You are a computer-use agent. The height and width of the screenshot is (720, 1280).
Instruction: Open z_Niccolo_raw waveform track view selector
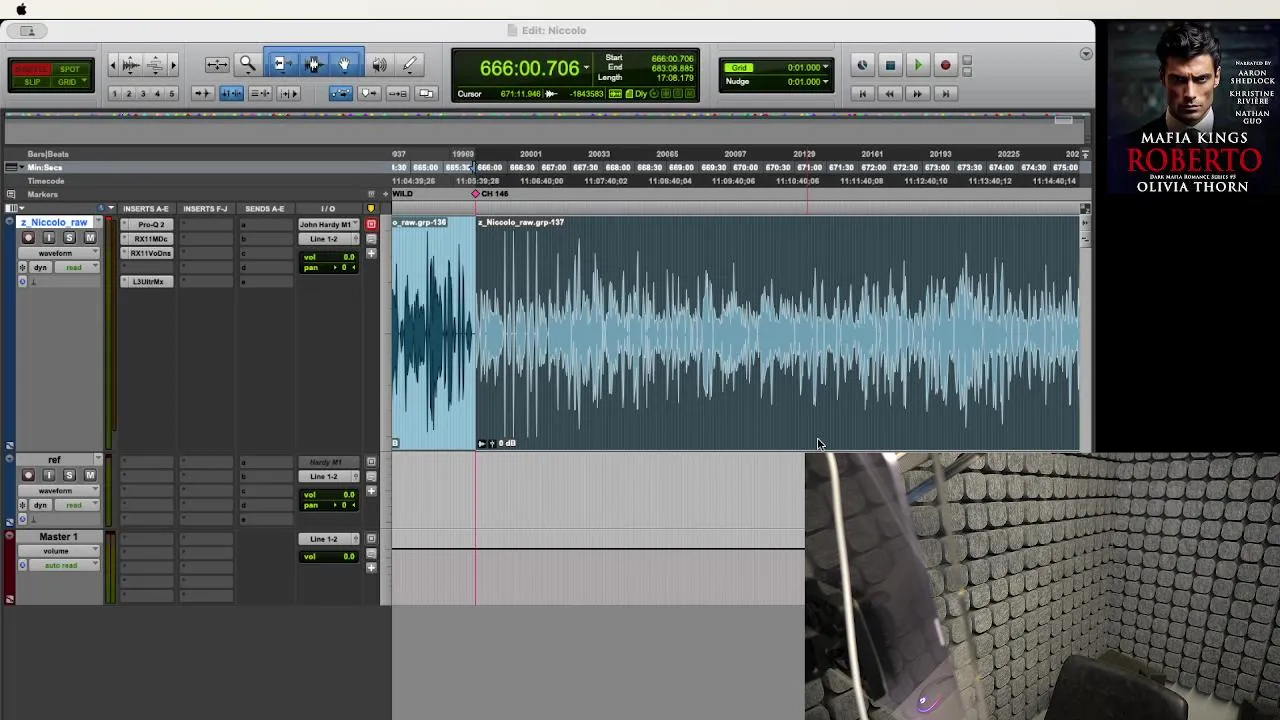pos(59,253)
